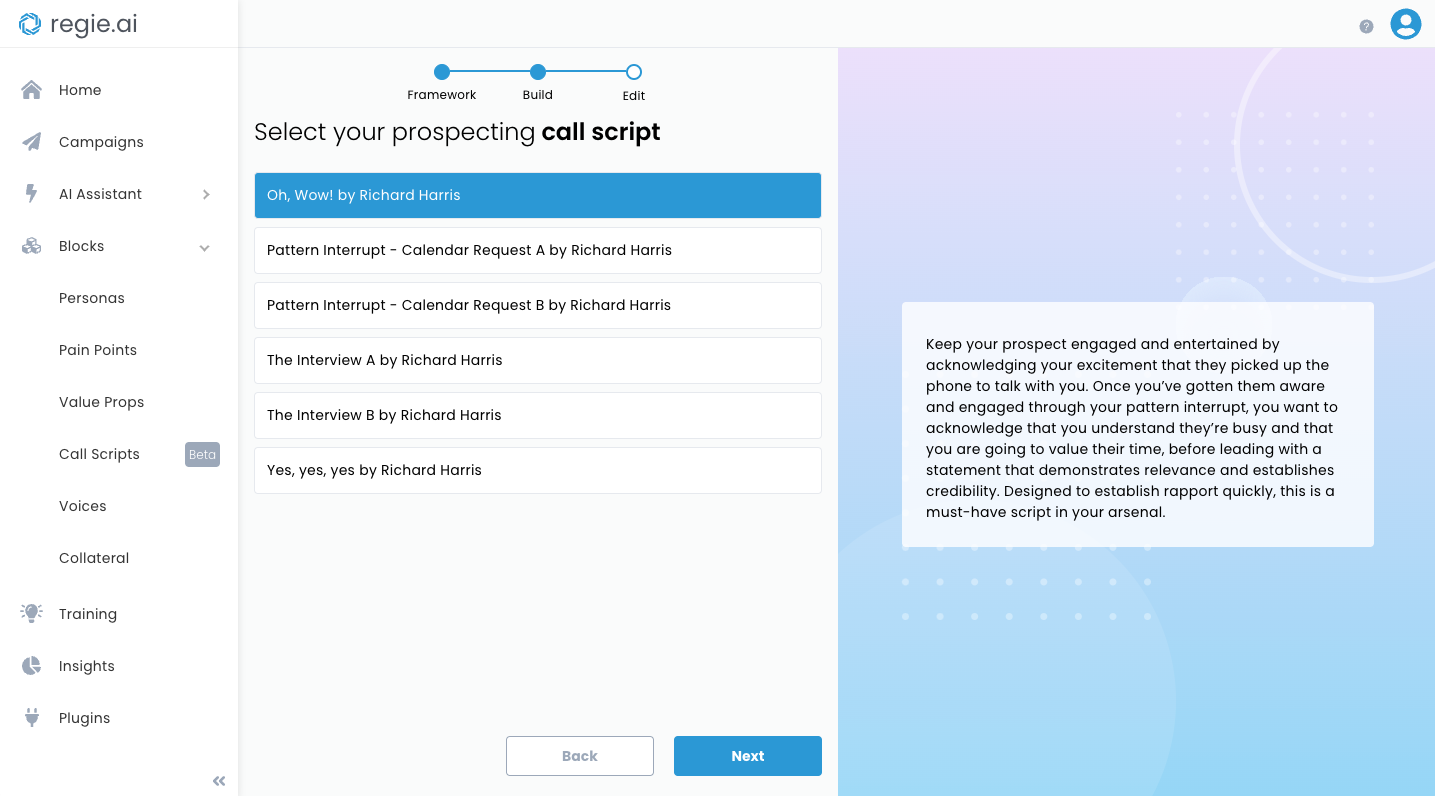Click the Framework step marker

pyautogui.click(x=442, y=72)
